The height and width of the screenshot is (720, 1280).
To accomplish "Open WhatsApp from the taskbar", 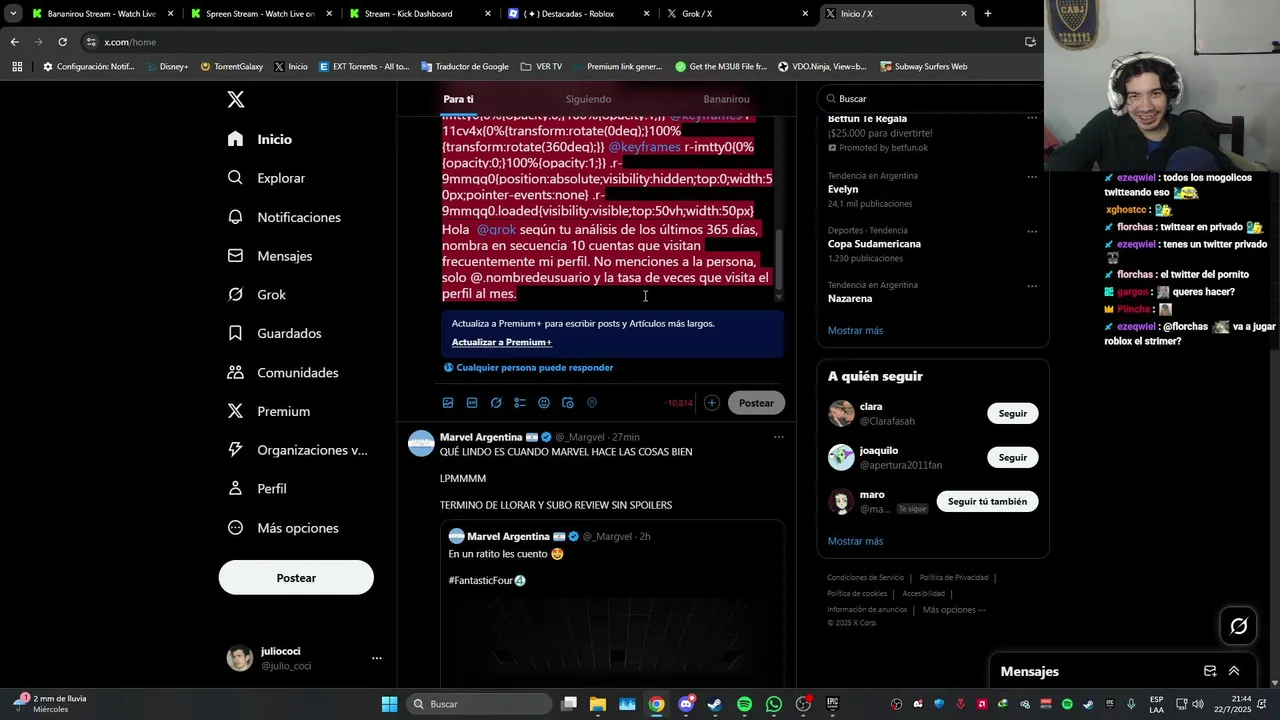I will (x=774, y=704).
